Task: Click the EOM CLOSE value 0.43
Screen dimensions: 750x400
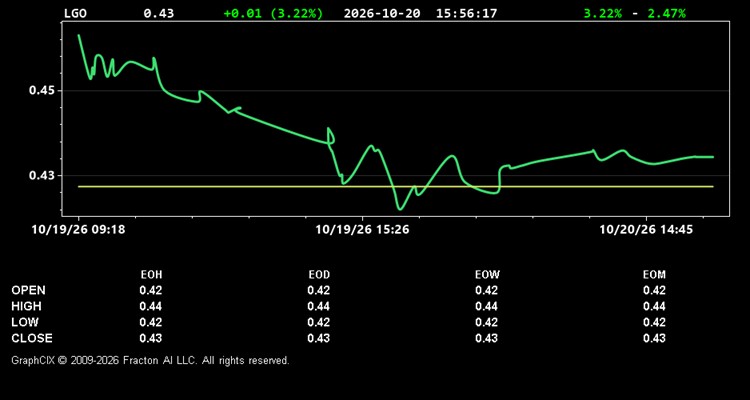Action: 654,338
